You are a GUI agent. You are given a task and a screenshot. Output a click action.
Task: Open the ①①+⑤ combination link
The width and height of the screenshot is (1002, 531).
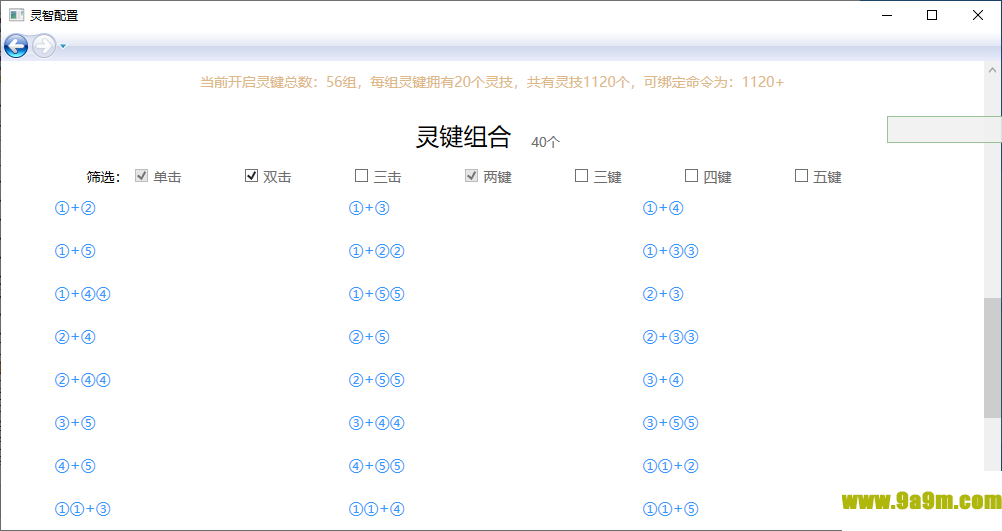[670, 509]
